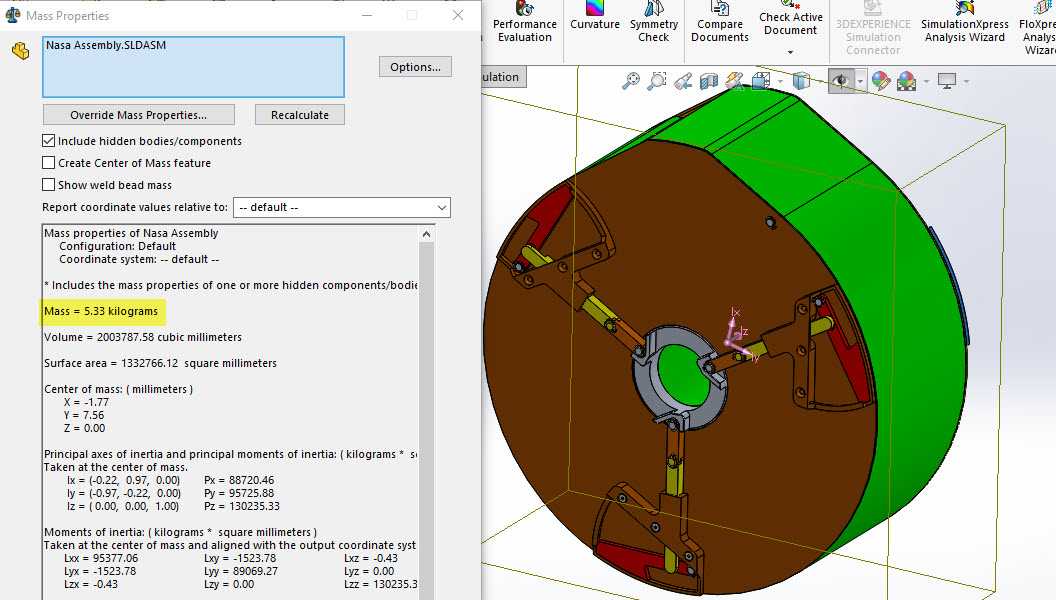This screenshot has width=1056, height=600.
Task: Expand the View Settings monitor dropdown arrow
Action: pyautogui.click(x=966, y=81)
